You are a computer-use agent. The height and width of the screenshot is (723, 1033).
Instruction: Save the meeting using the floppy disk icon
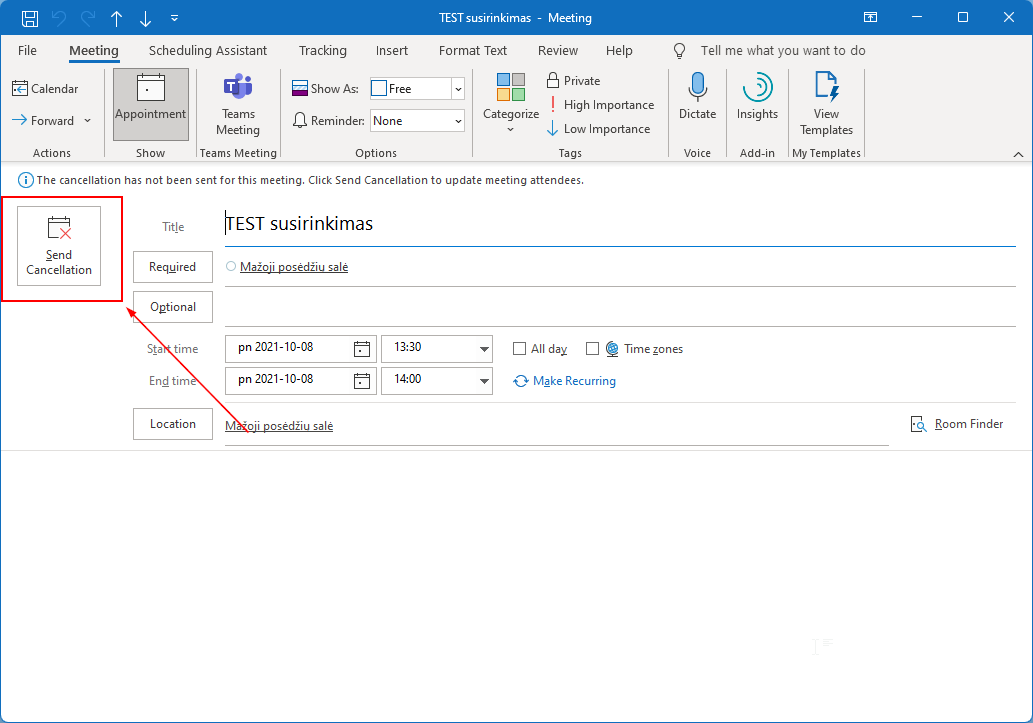(30, 18)
